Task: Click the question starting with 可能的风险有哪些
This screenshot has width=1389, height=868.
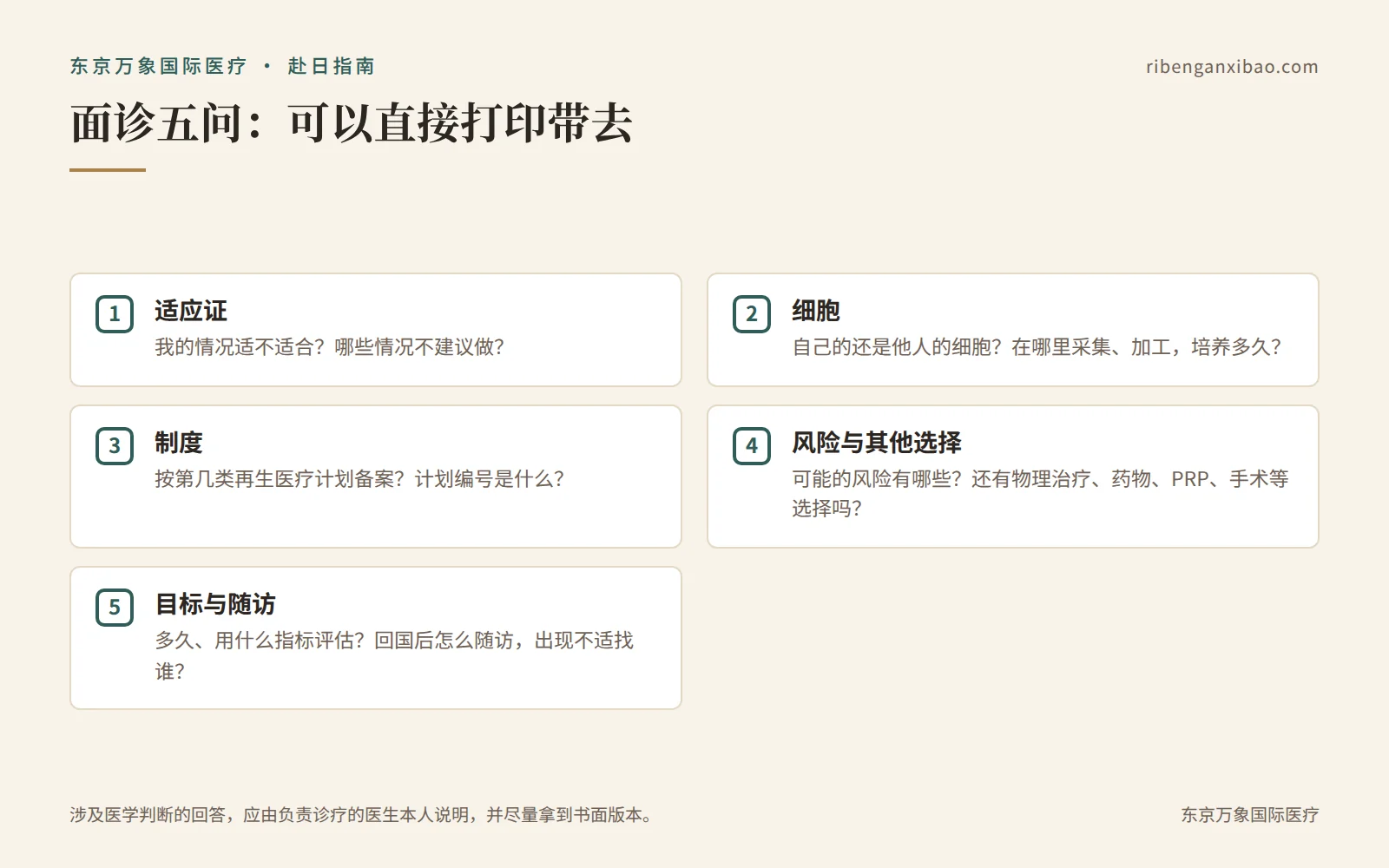Action: (1040, 493)
